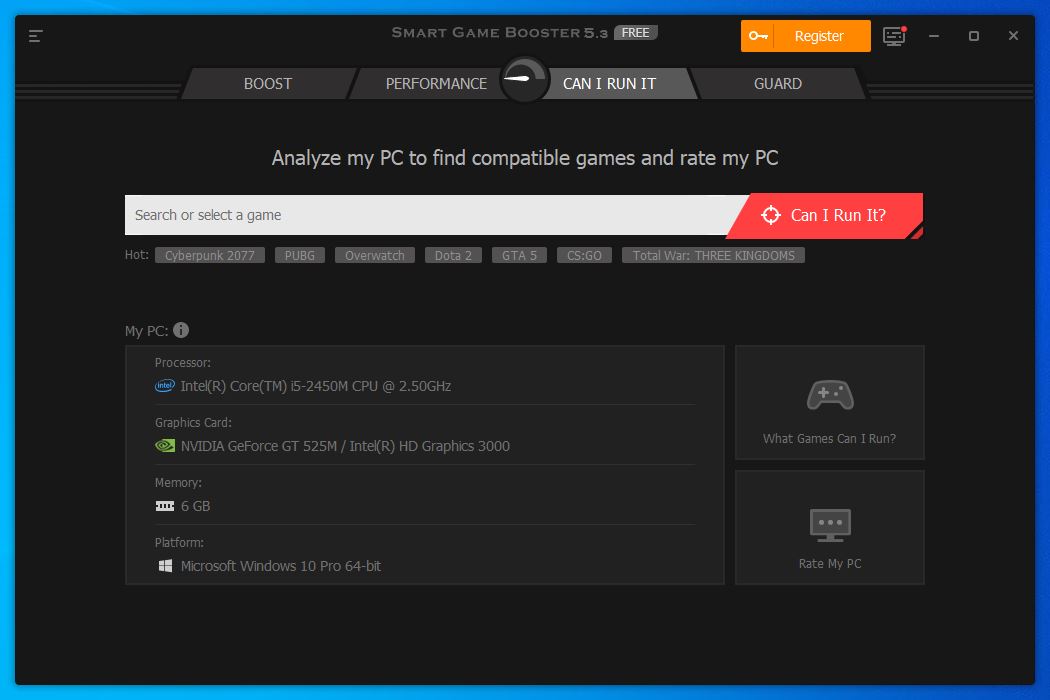Go to the GUARD tab
Image resolution: width=1050 pixels, height=700 pixels.
pyautogui.click(x=777, y=84)
